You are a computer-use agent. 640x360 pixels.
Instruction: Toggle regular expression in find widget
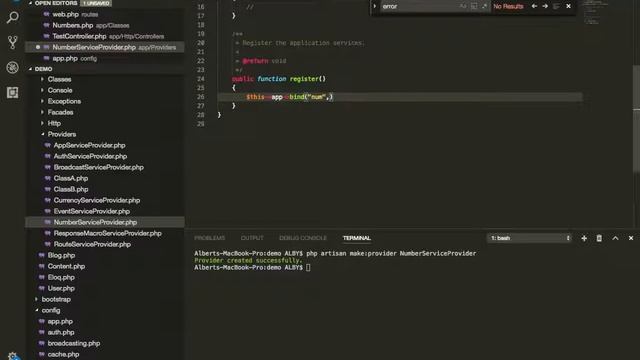pos(484,6)
